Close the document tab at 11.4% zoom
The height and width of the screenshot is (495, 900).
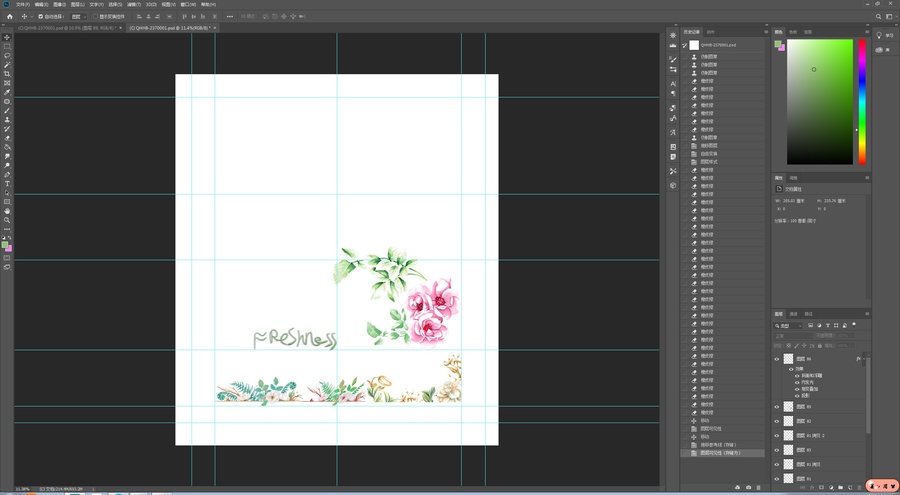pos(215,28)
